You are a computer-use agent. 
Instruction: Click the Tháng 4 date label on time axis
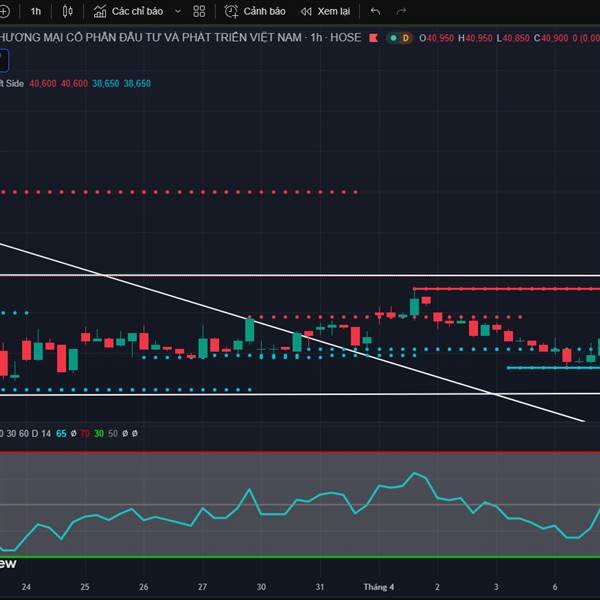coord(377,587)
